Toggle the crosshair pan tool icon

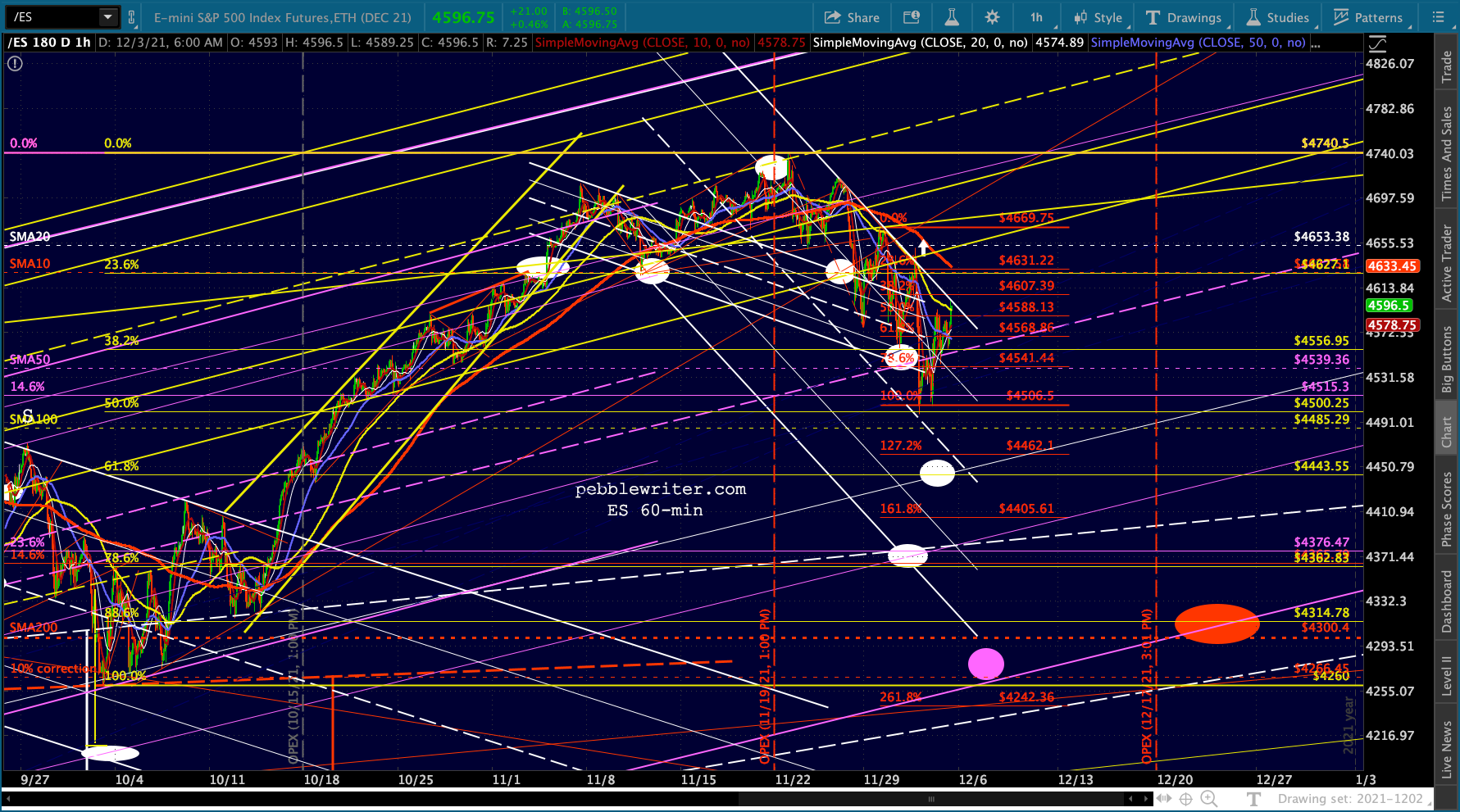click(1185, 799)
